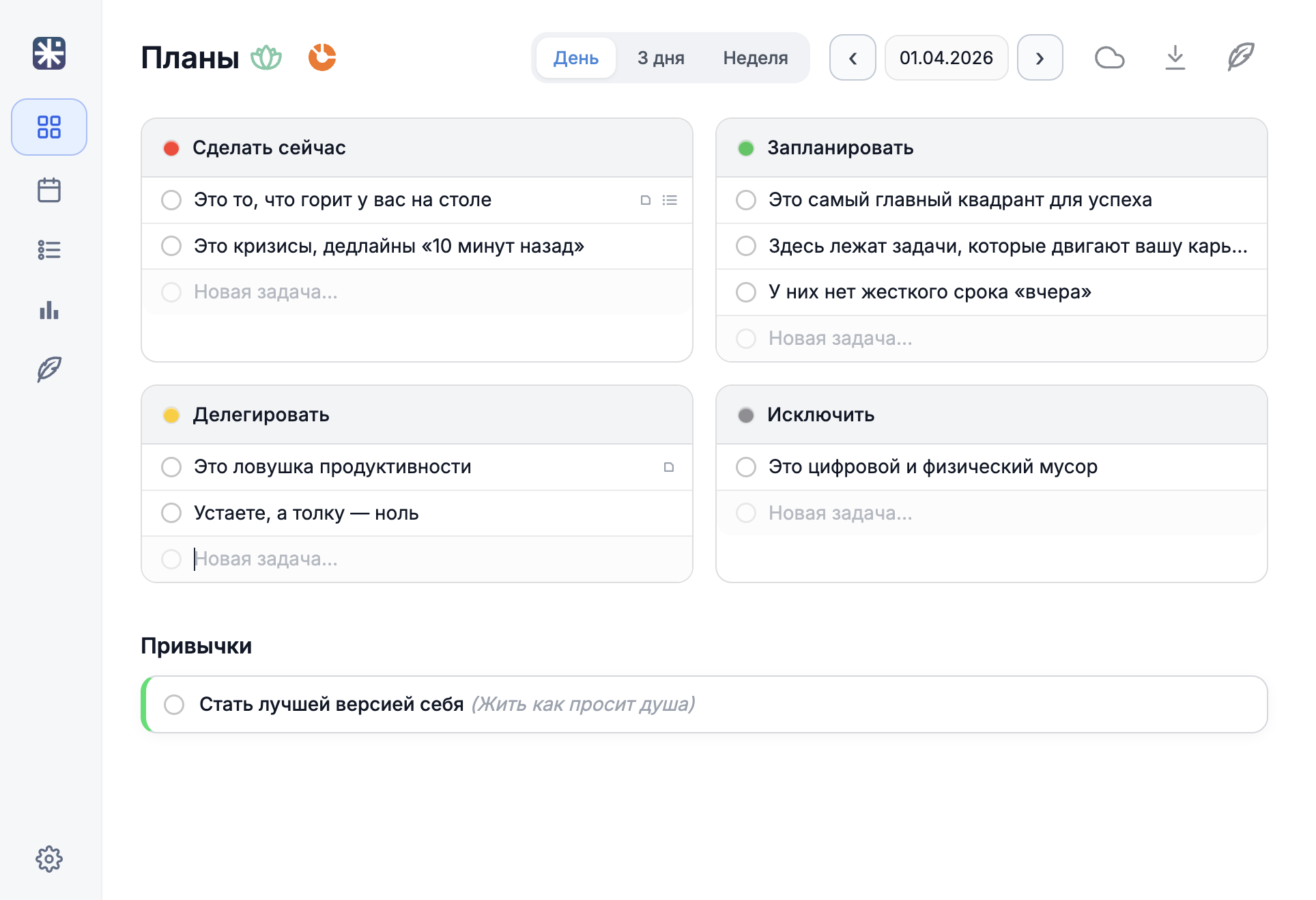Open the task list view in sidebar
This screenshot has width=1316, height=900.
pos(48,250)
